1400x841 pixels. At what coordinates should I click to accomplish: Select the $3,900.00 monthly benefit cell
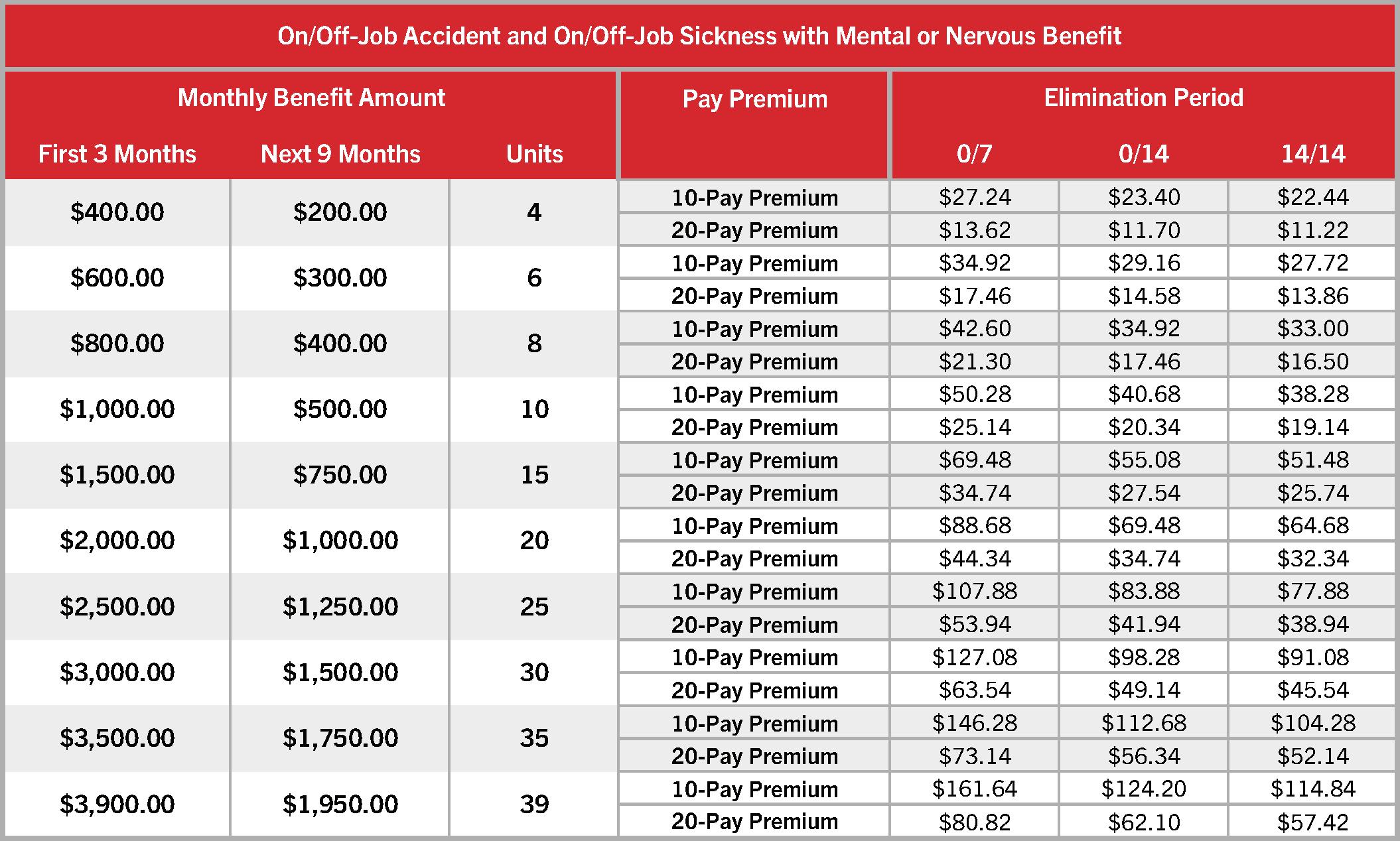coord(117,804)
